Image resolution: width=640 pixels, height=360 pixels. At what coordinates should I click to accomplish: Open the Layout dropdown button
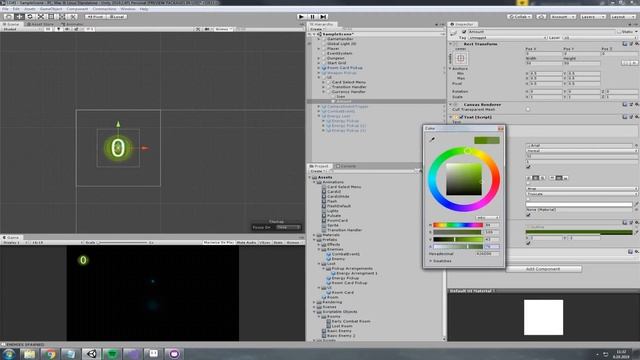coord(623,17)
